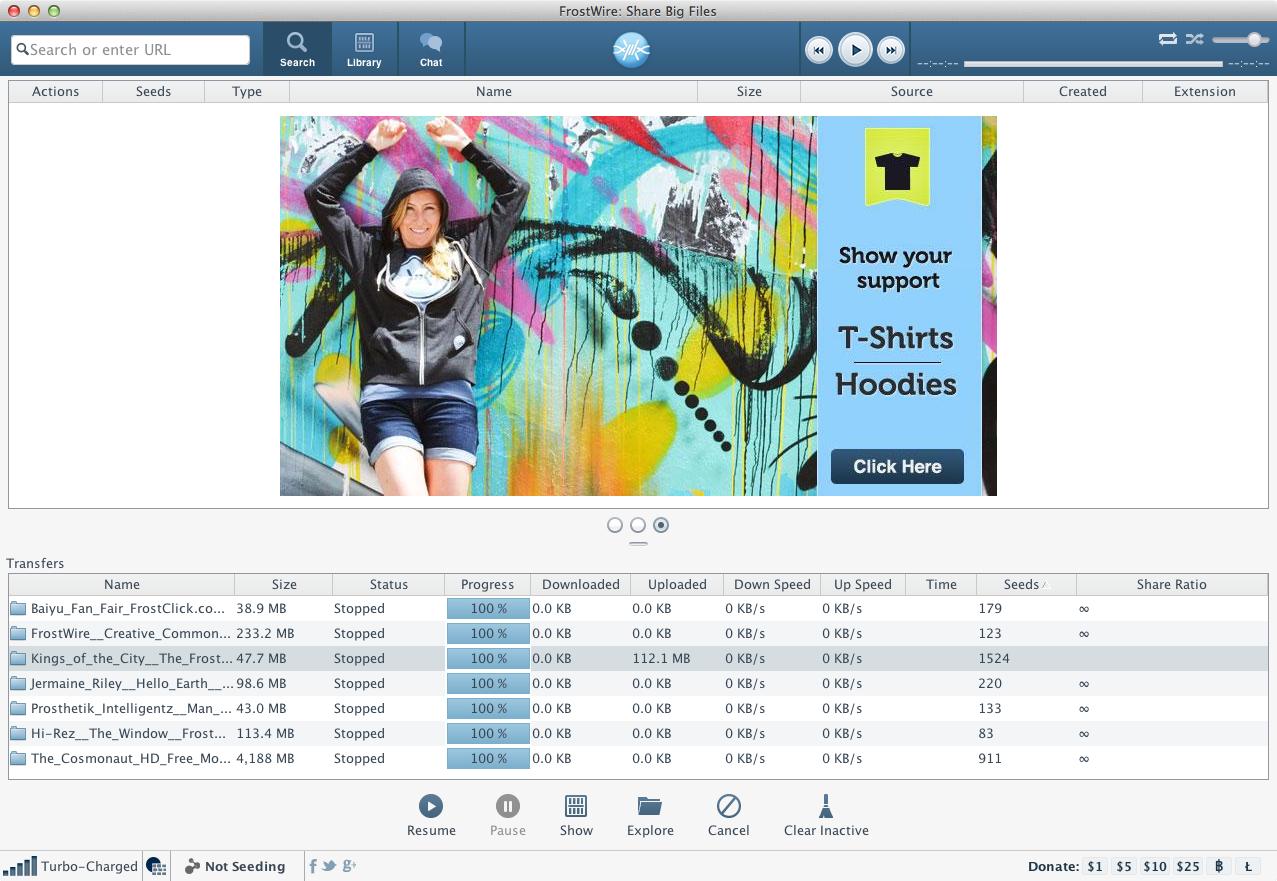Explore the transfer's folder
The width and height of the screenshot is (1277, 881).
tap(650, 815)
